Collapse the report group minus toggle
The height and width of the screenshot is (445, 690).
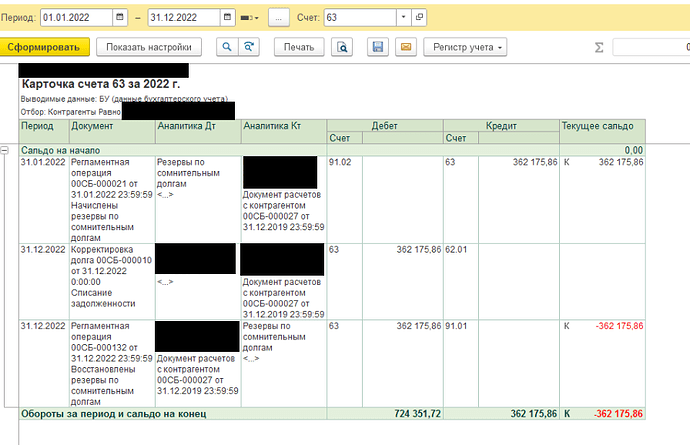[x=4, y=150]
